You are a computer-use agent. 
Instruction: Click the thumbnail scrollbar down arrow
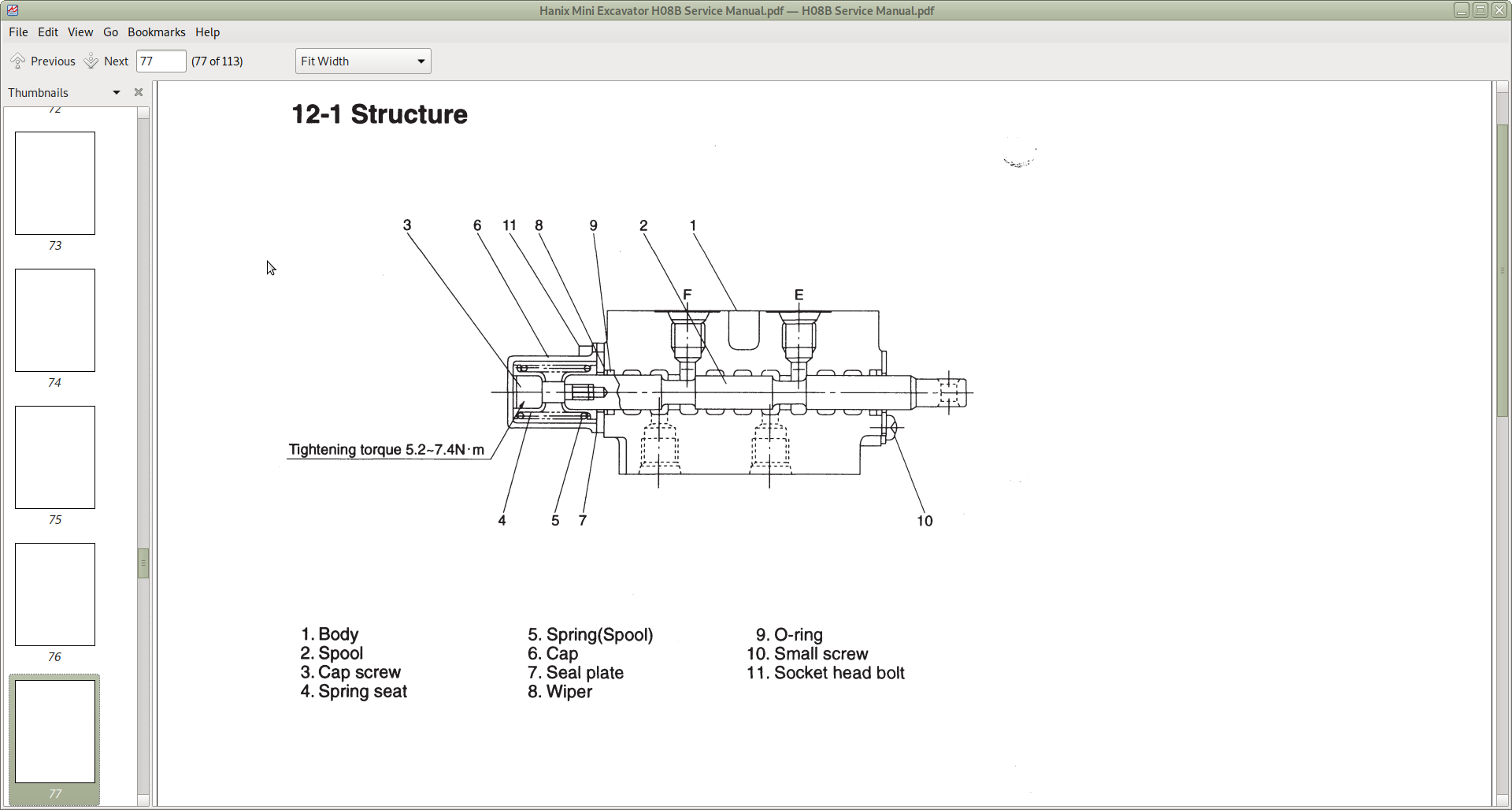tap(143, 800)
